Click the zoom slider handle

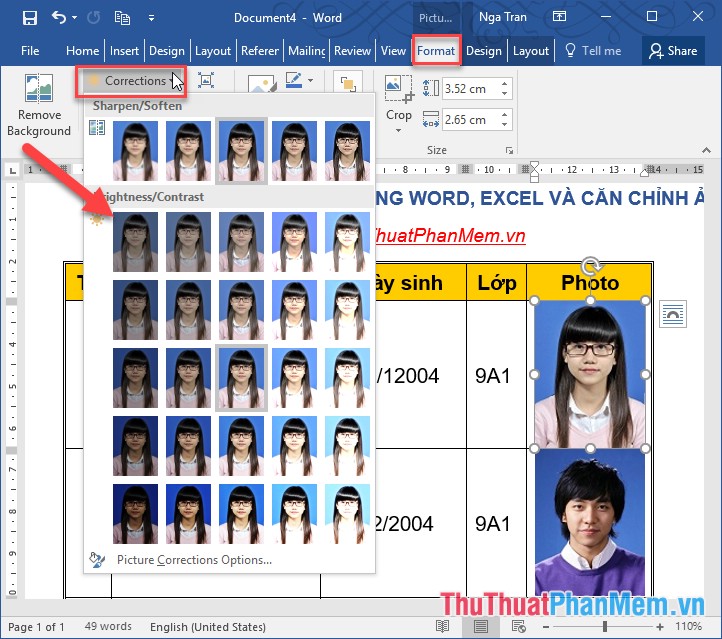click(x=605, y=626)
